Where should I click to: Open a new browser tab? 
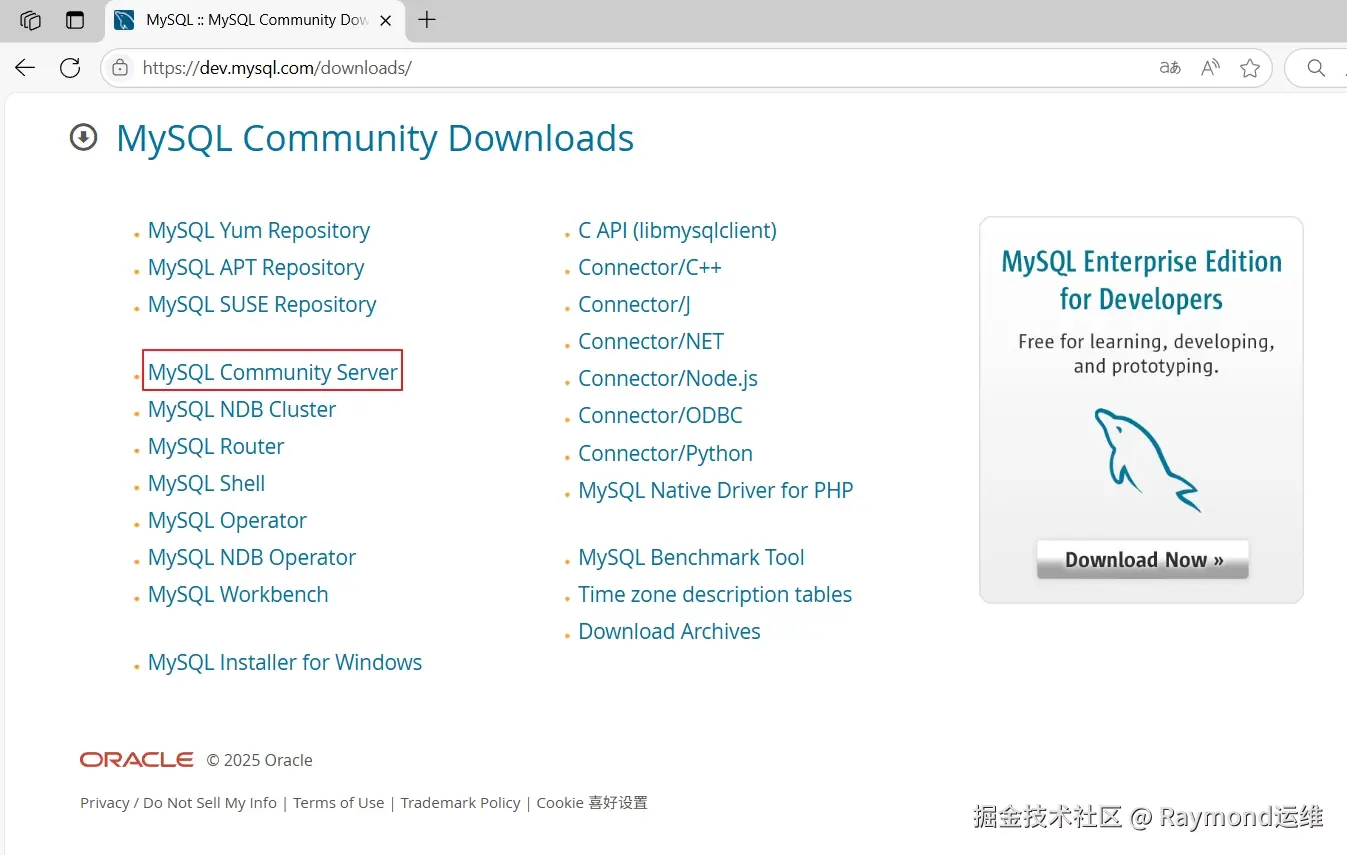[x=427, y=20]
